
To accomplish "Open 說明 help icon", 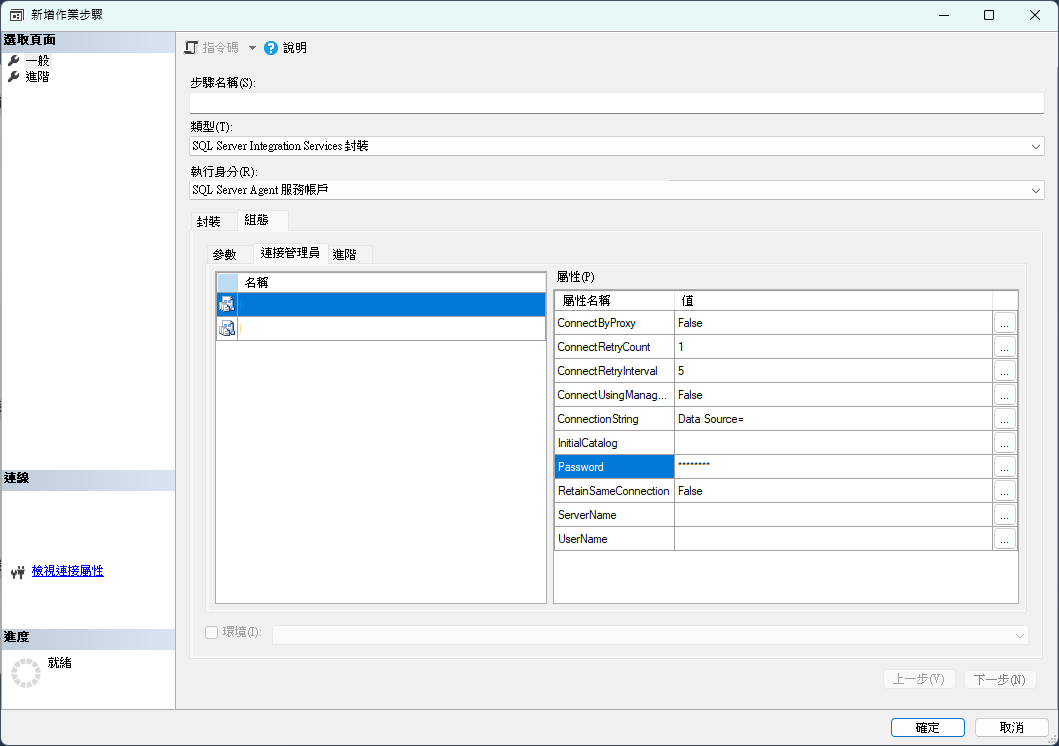I will [x=271, y=48].
